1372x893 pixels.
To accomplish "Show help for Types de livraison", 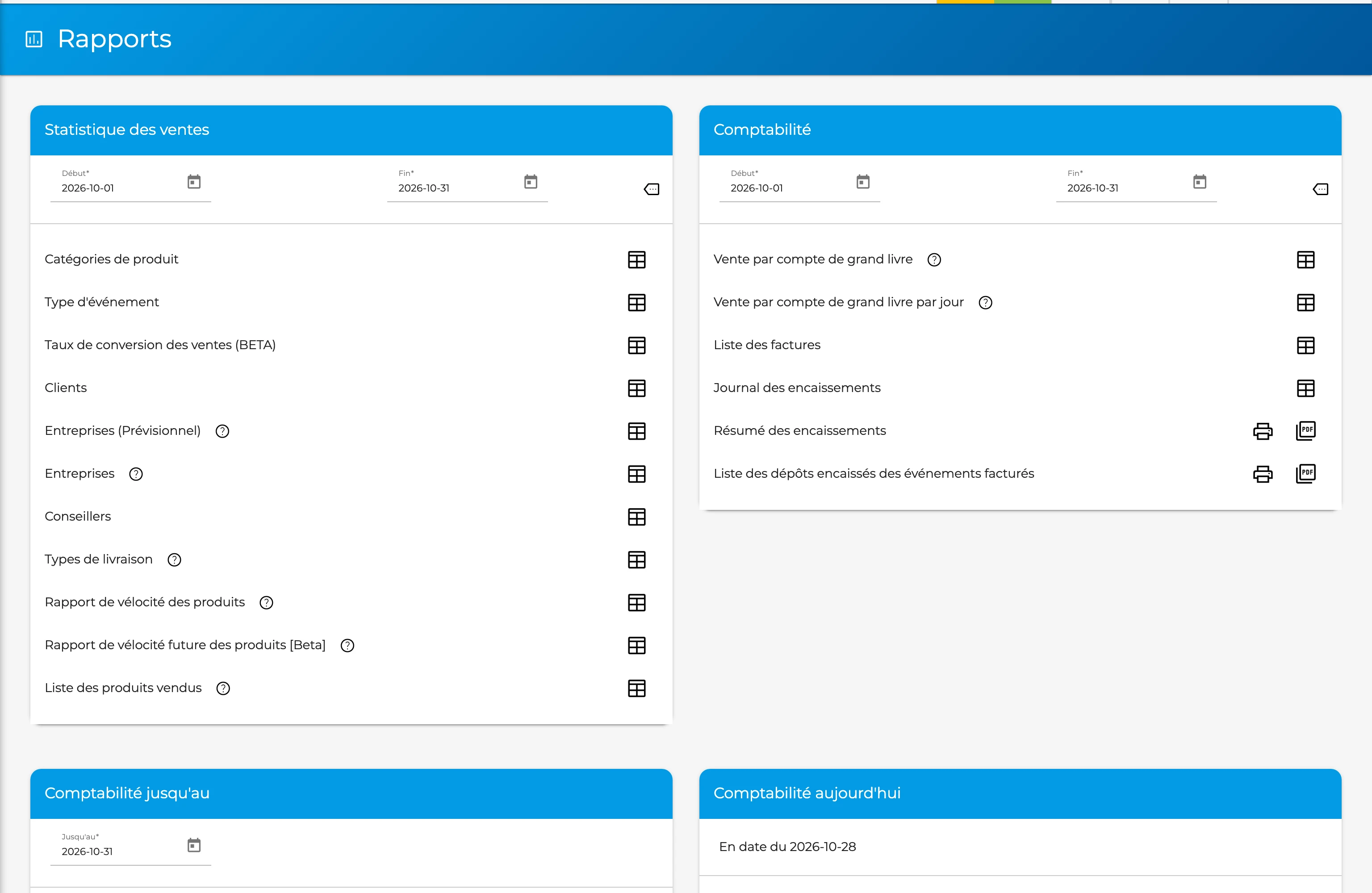I will (x=174, y=560).
